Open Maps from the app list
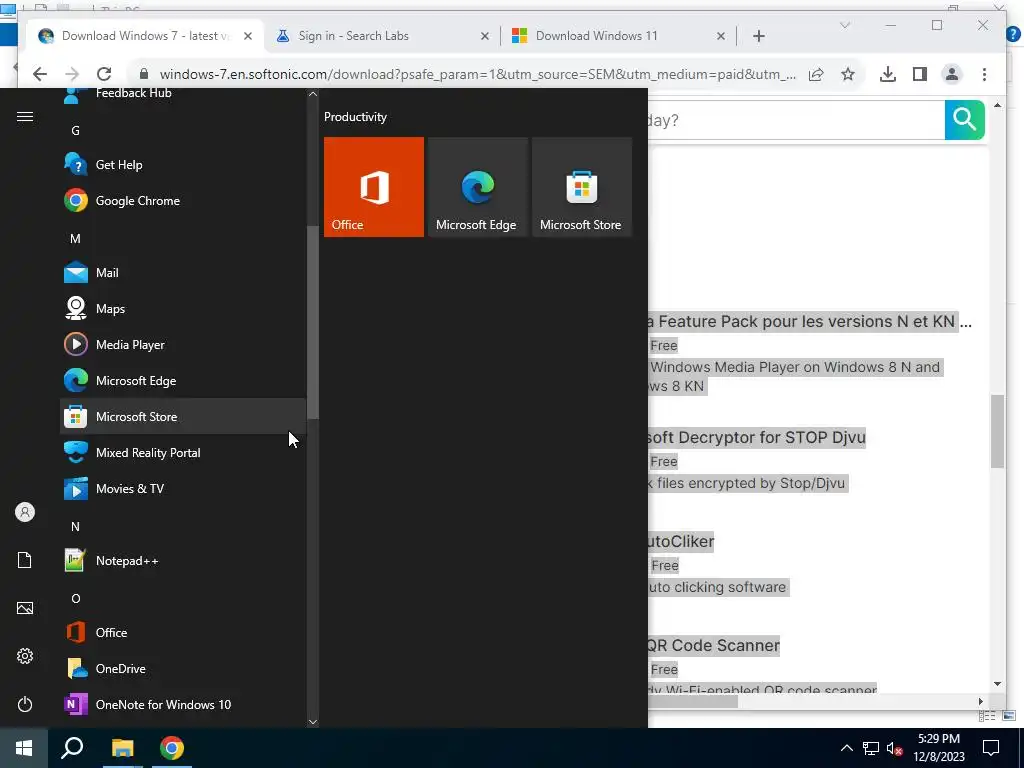This screenshot has width=1024, height=768. (183, 308)
